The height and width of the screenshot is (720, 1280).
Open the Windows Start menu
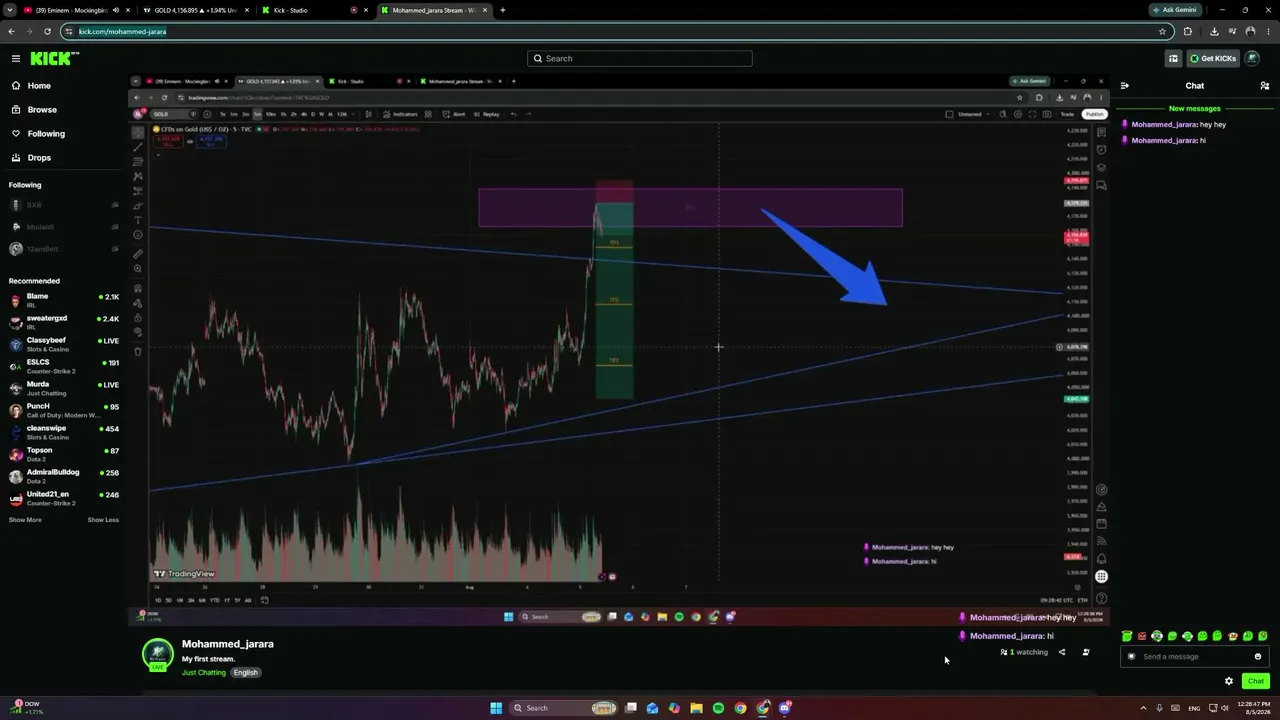tap(495, 708)
